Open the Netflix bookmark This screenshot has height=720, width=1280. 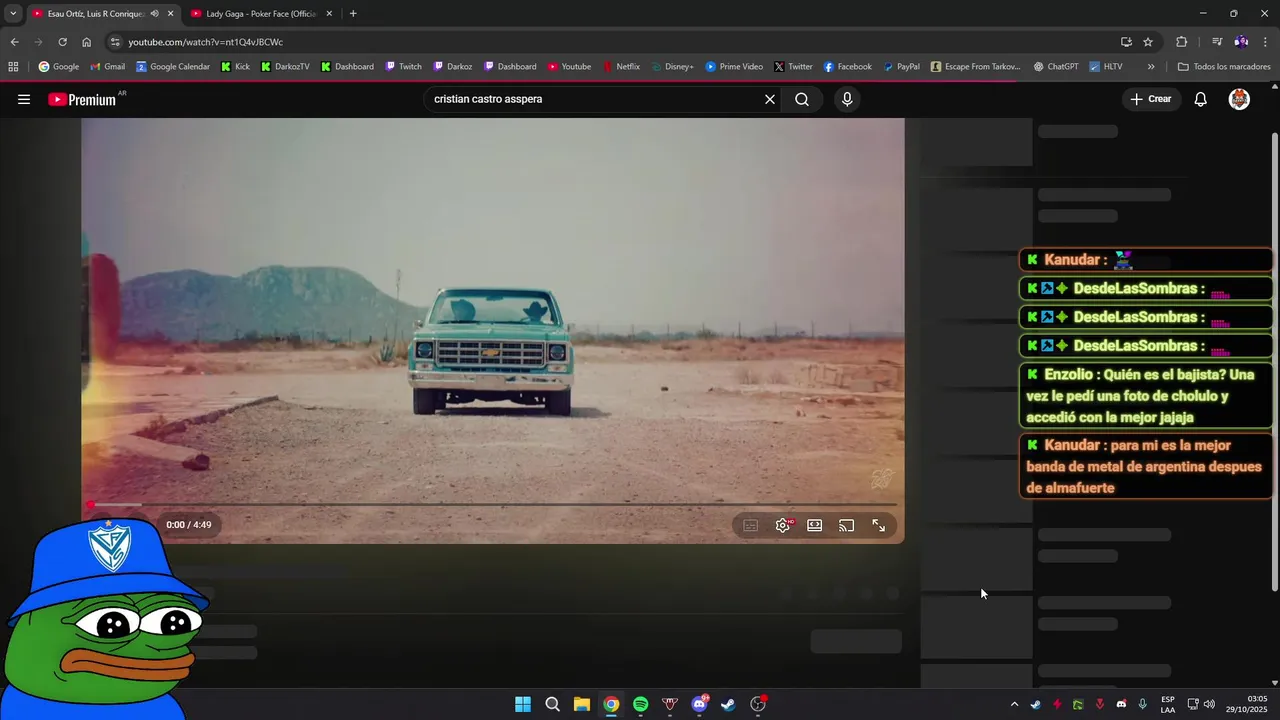click(x=621, y=67)
